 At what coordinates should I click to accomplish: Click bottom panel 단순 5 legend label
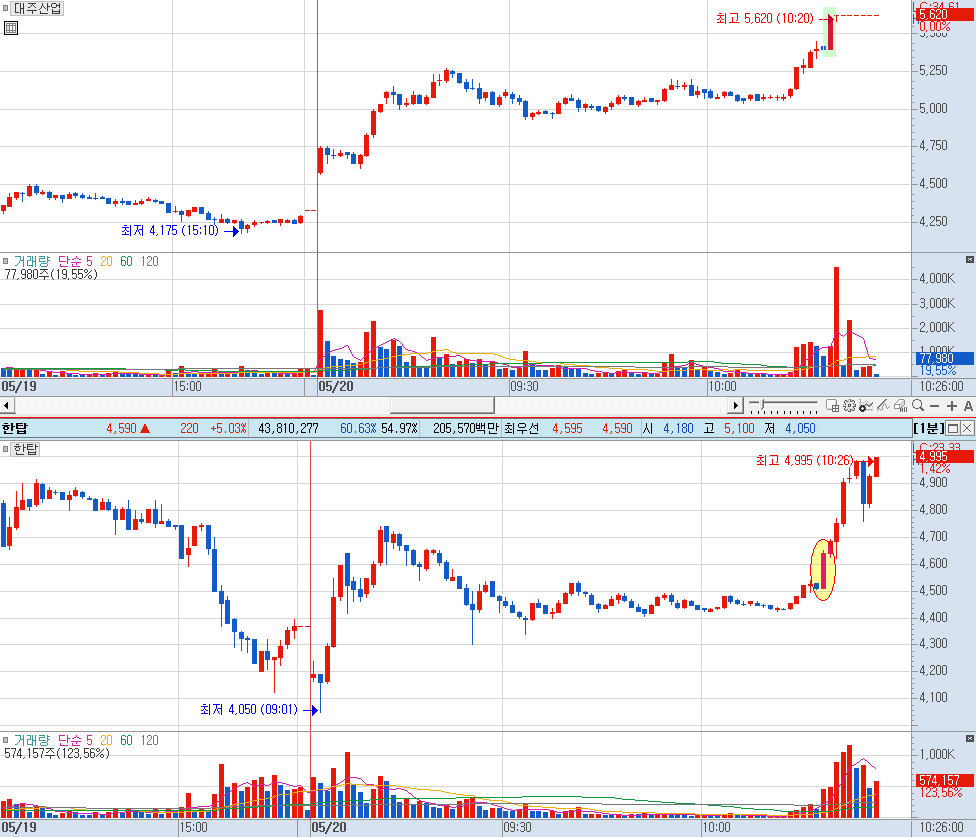click(x=75, y=741)
